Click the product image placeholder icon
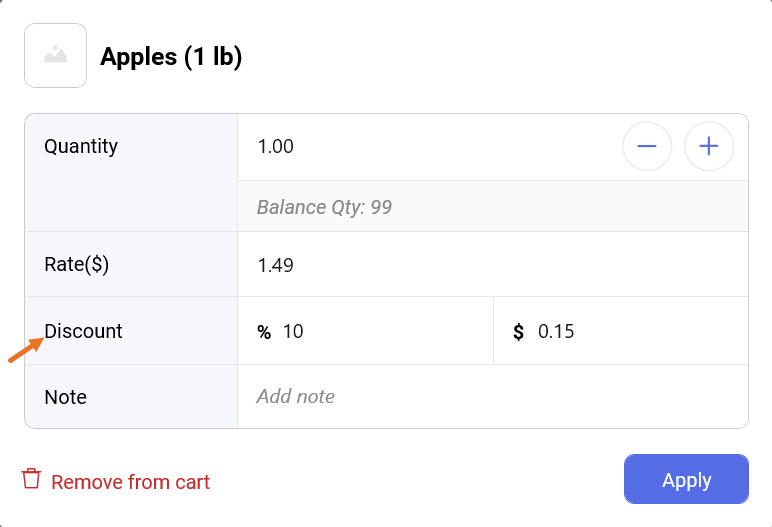The width and height of the screenshot is (772, 527). click(x=55, y=56)
